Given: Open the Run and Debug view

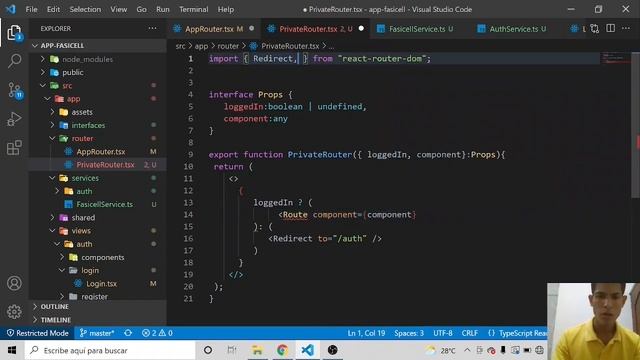Looking at the screenshot, I should point(14,119).
